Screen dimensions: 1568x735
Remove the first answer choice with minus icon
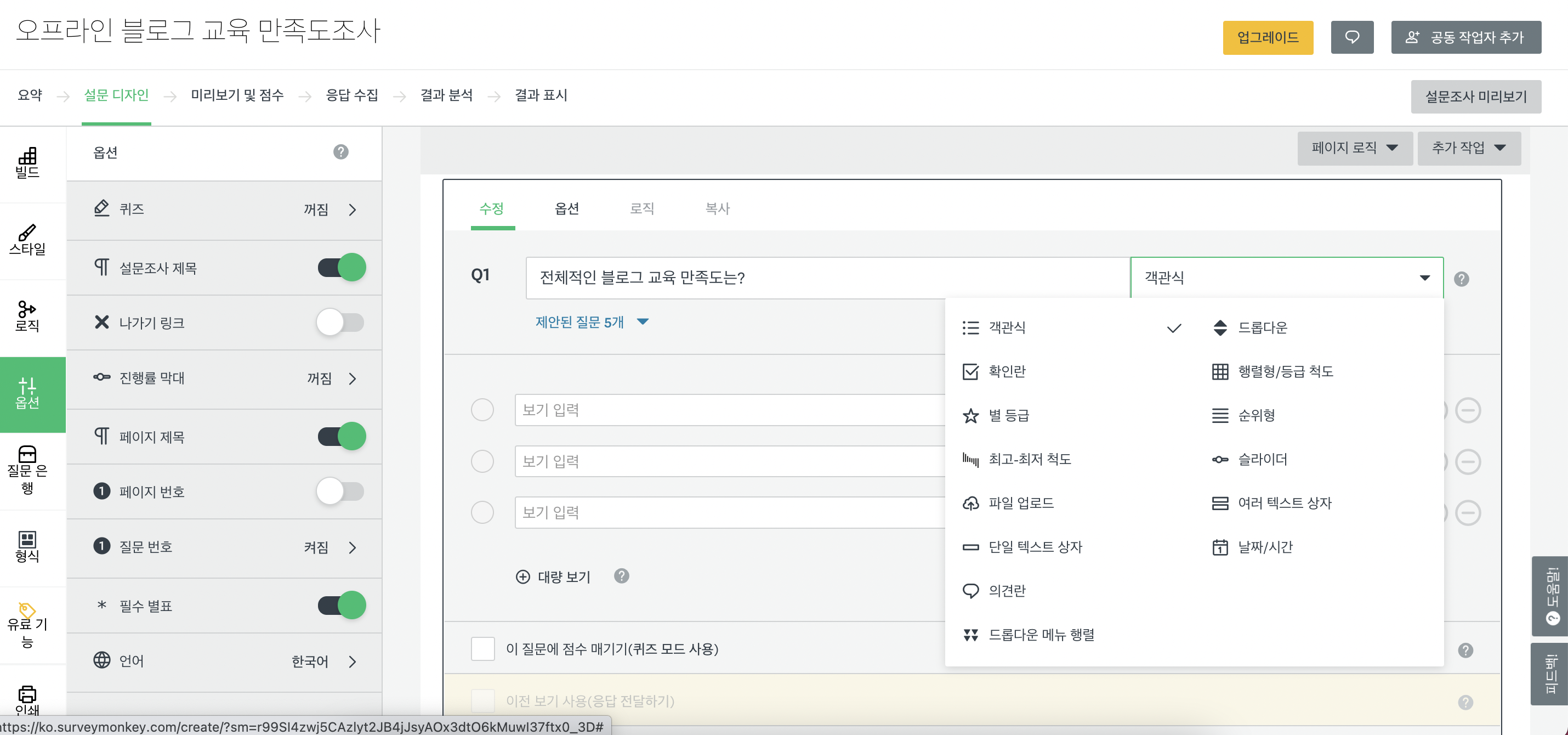point(1468,410)
